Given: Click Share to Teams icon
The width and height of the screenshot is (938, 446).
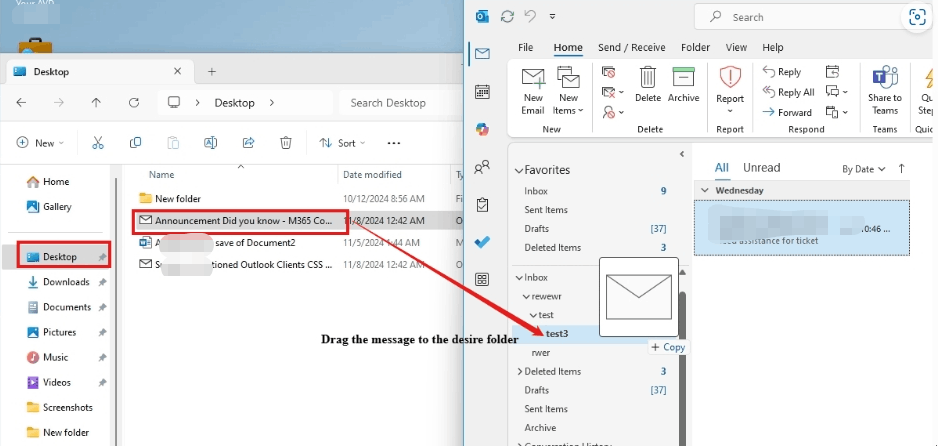Looking at the screenshot, I should click(x=885, y=91).
